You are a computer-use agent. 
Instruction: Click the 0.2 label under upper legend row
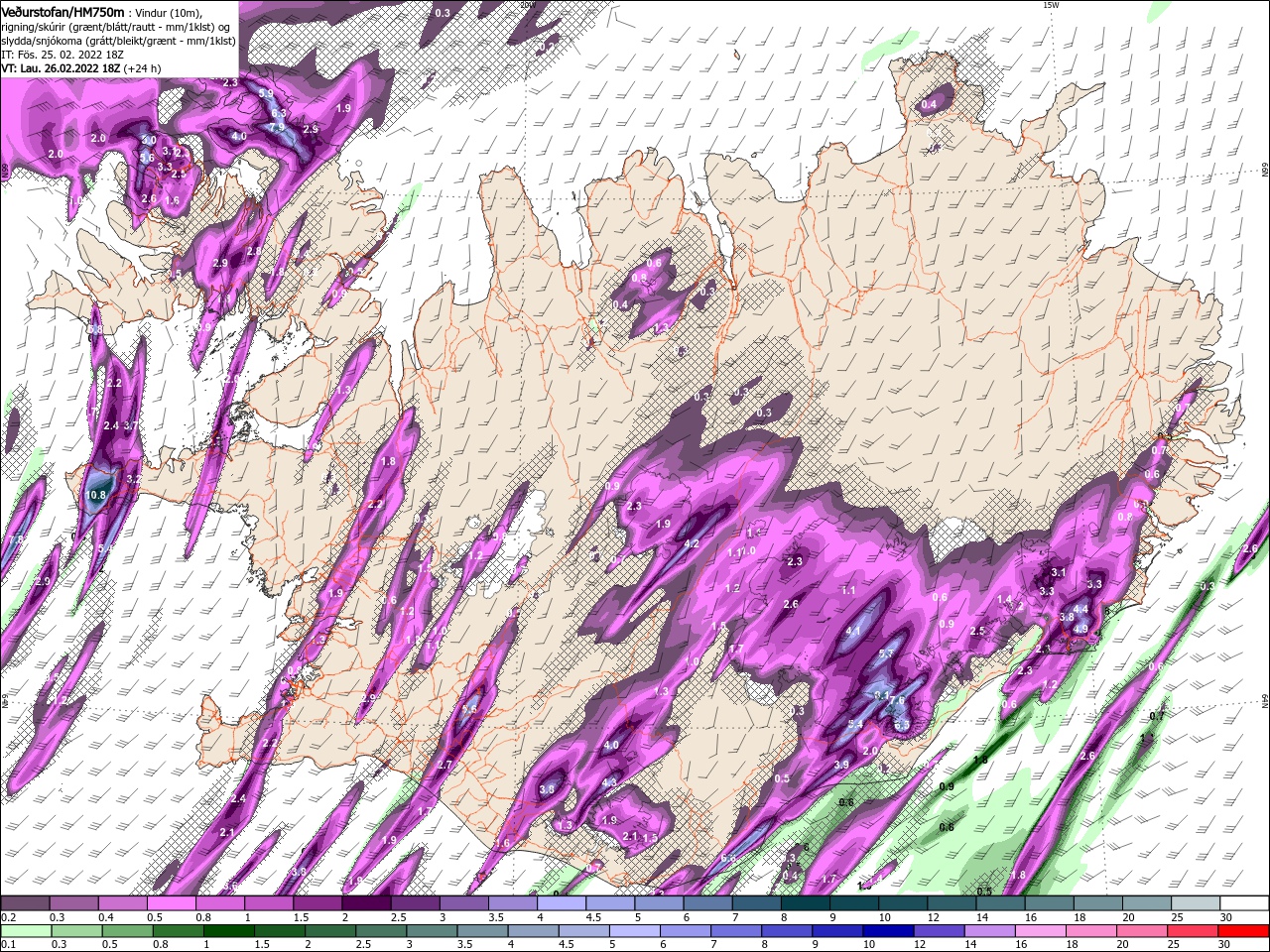click(8, 917)
